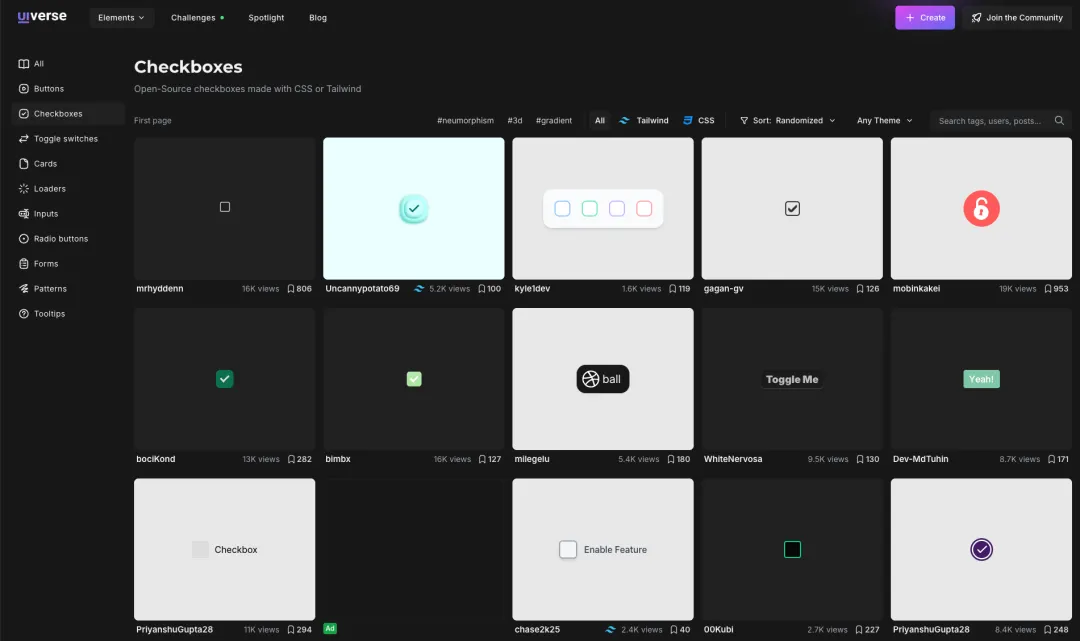Toggle the 'Checkbox' labeled preview by PriyanshuGupta28
Screen dimensions: 1080x641
pyautogui.click(x=201, y=549)
